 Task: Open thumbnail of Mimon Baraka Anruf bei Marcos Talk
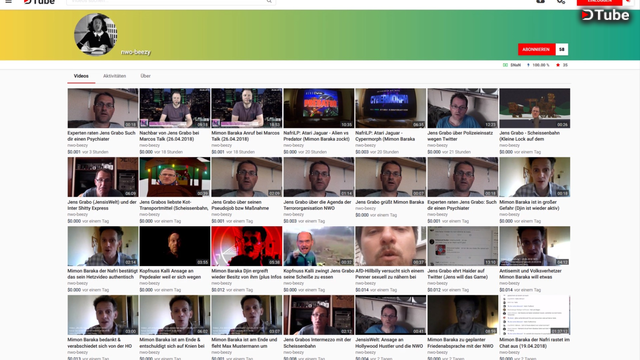(x=247, y=108)
